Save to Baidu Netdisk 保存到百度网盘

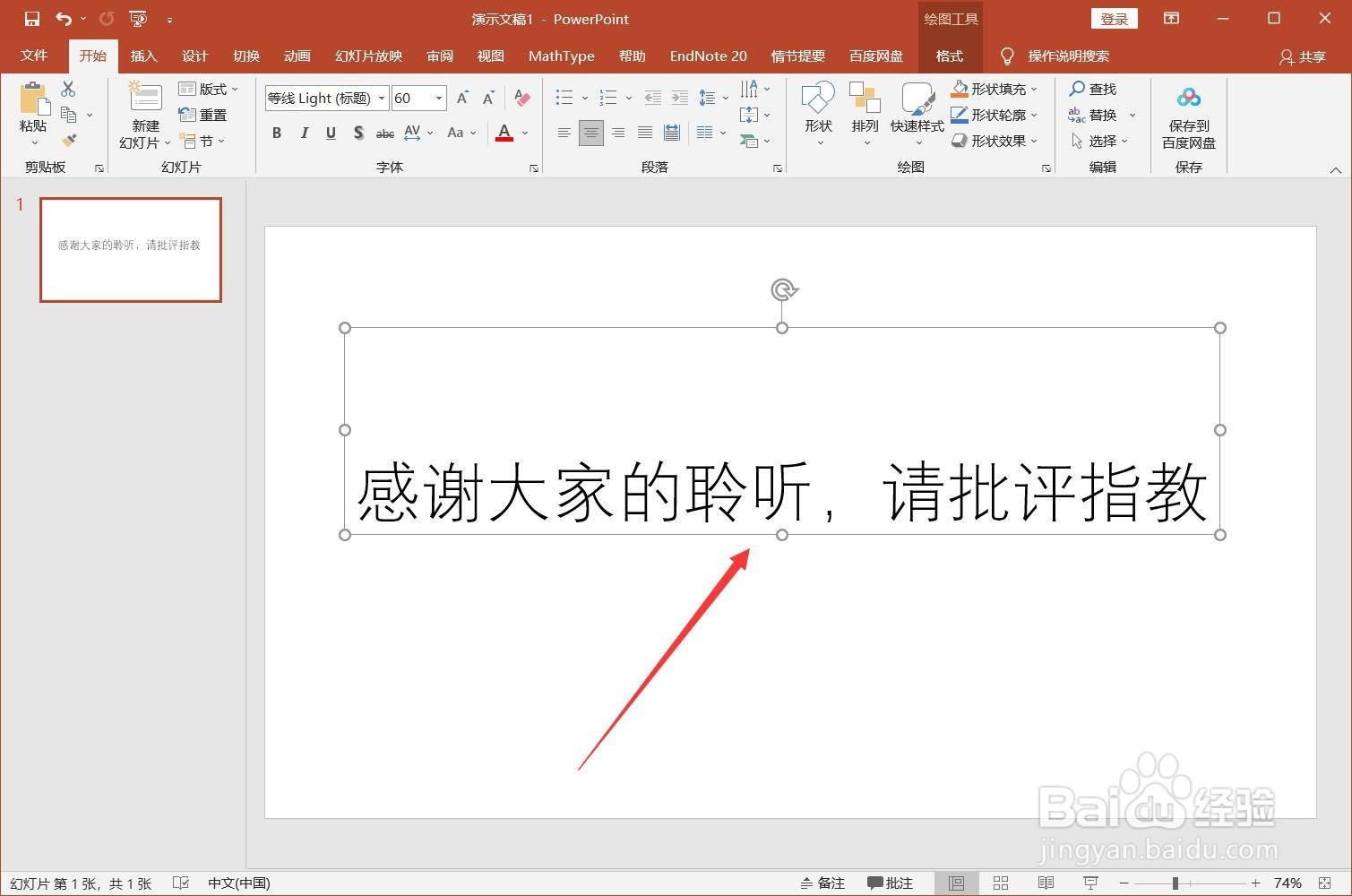(x=1189, y=117)
